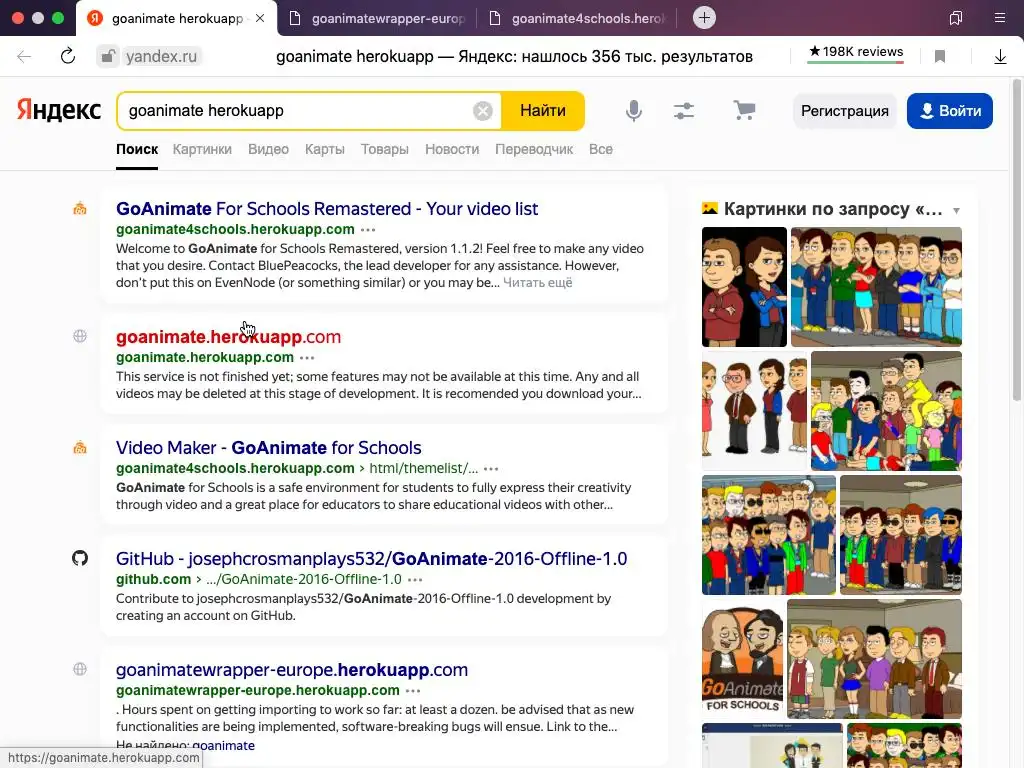Screen dimensions: 1024x768
Task: Start voice search with microphone icon
Action: [x=633, y=111]
